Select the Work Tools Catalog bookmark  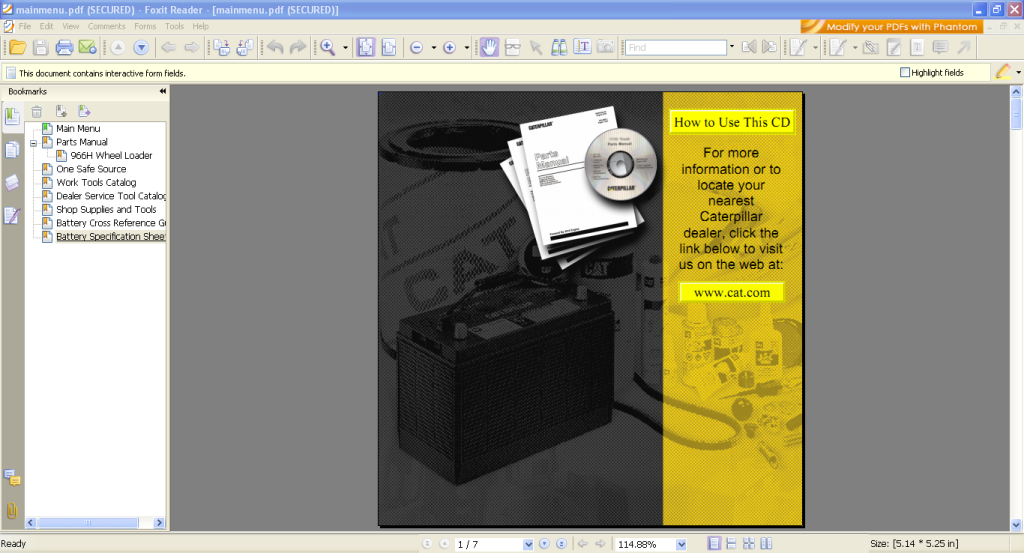[x=96, y=182]
